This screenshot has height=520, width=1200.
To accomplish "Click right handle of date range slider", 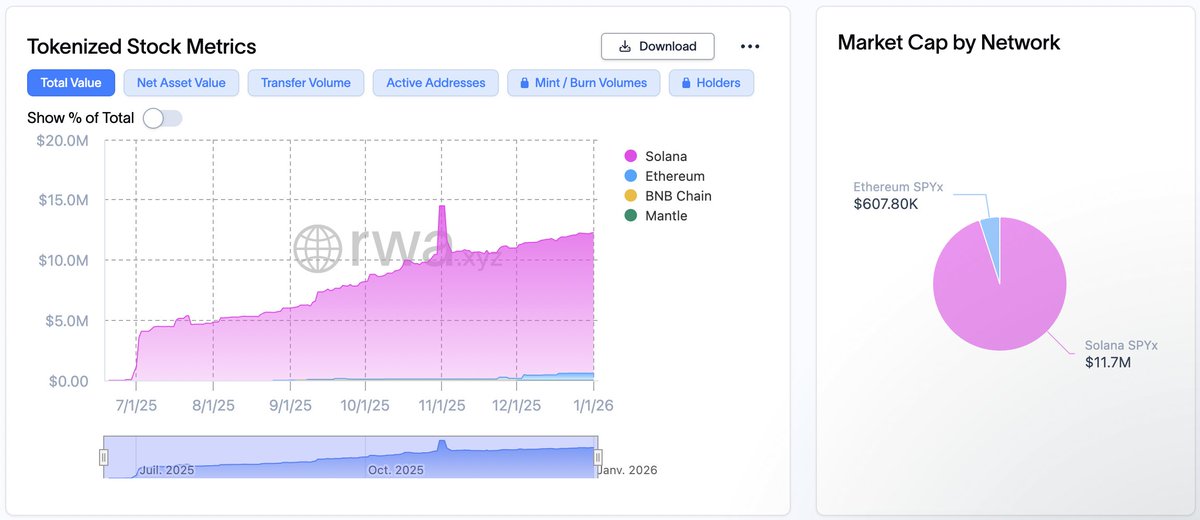I will [x=598, y=457].
